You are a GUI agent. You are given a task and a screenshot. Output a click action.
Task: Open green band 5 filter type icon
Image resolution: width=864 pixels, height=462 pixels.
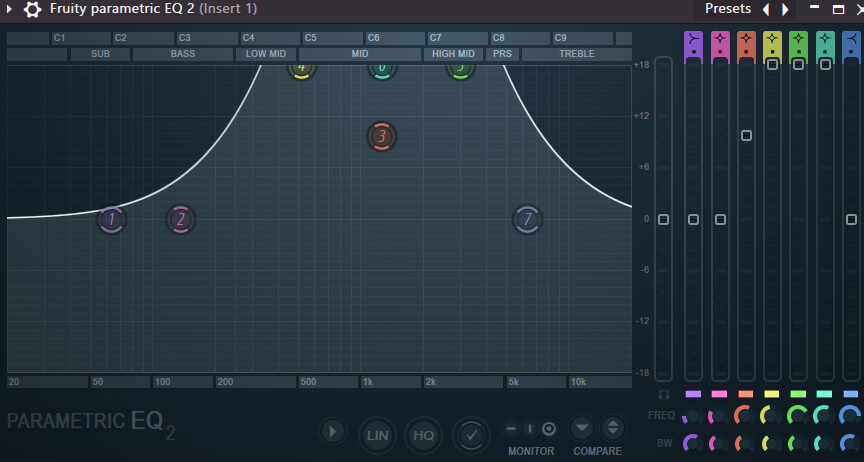pyautogui.click(x=798, y=39)
